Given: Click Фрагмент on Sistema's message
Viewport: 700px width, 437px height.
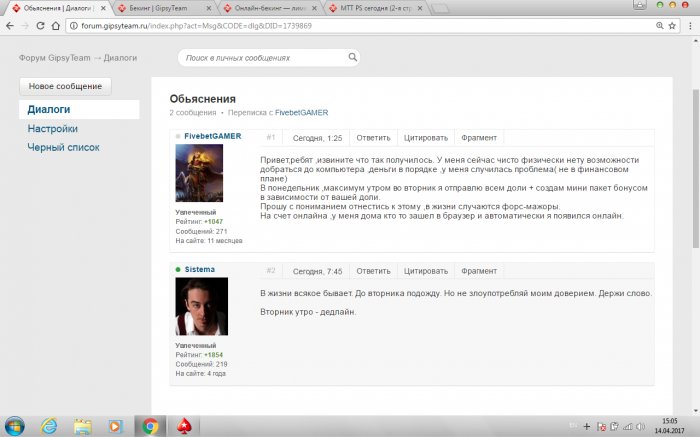Looking at the screenshot, I should (479, 271).
